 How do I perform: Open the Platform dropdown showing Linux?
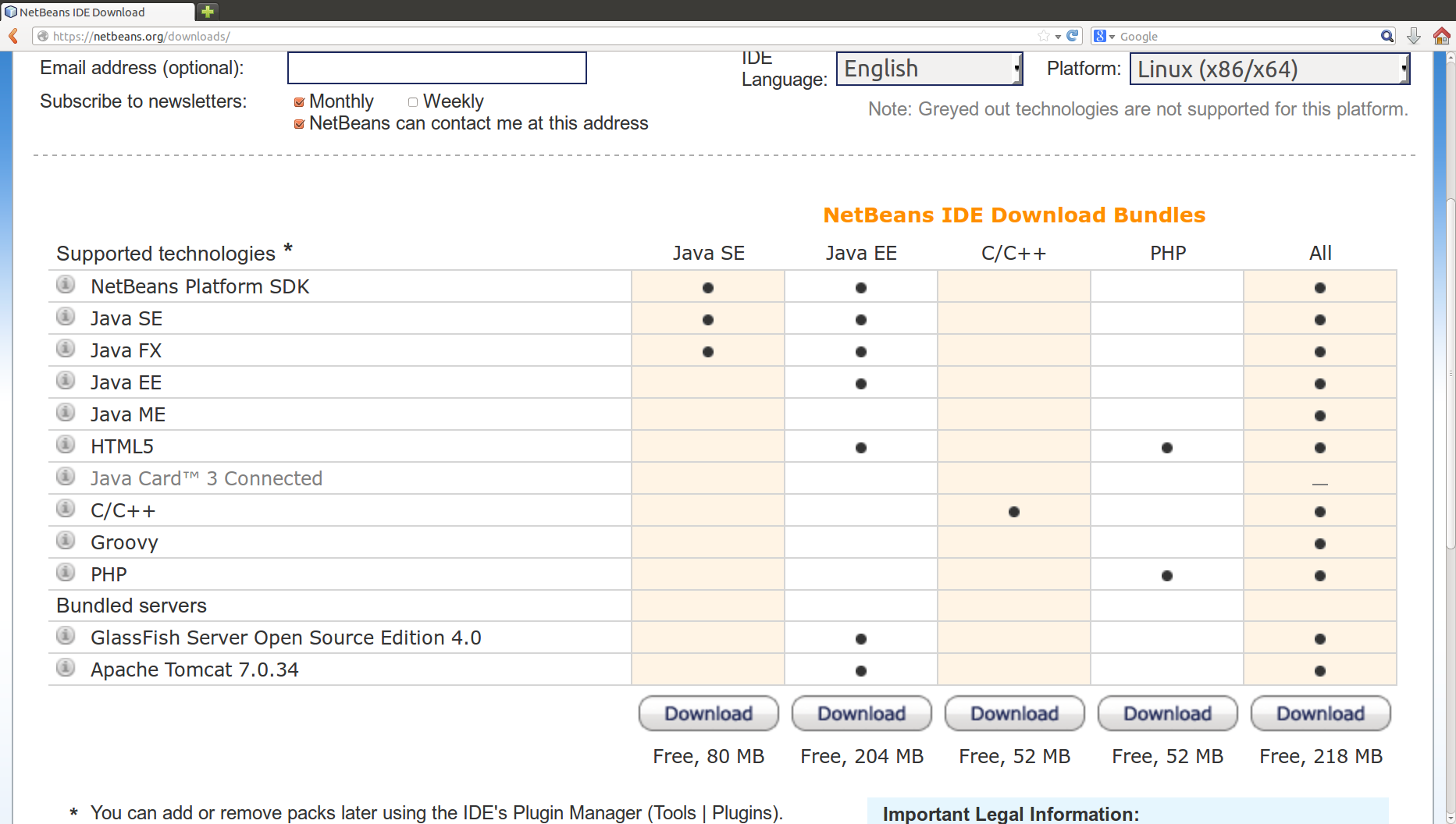point(1269,69)
